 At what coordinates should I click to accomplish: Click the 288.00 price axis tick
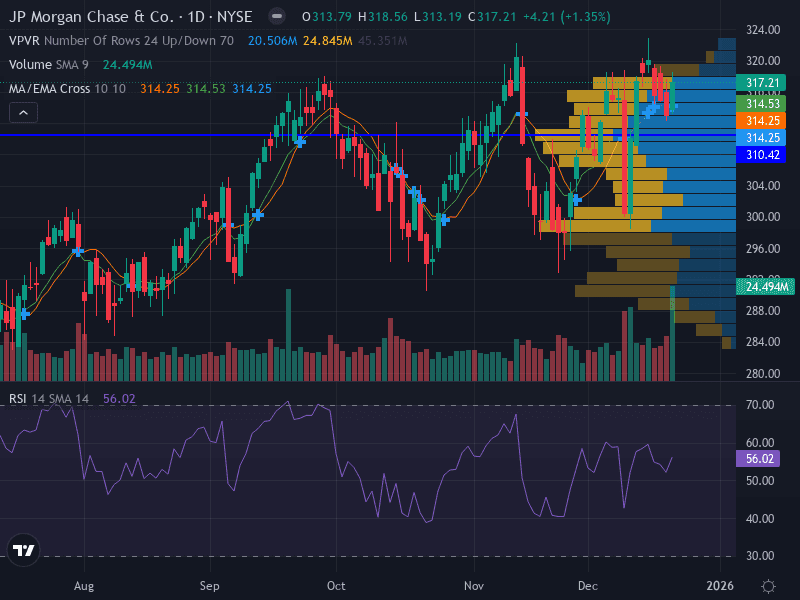763,311
